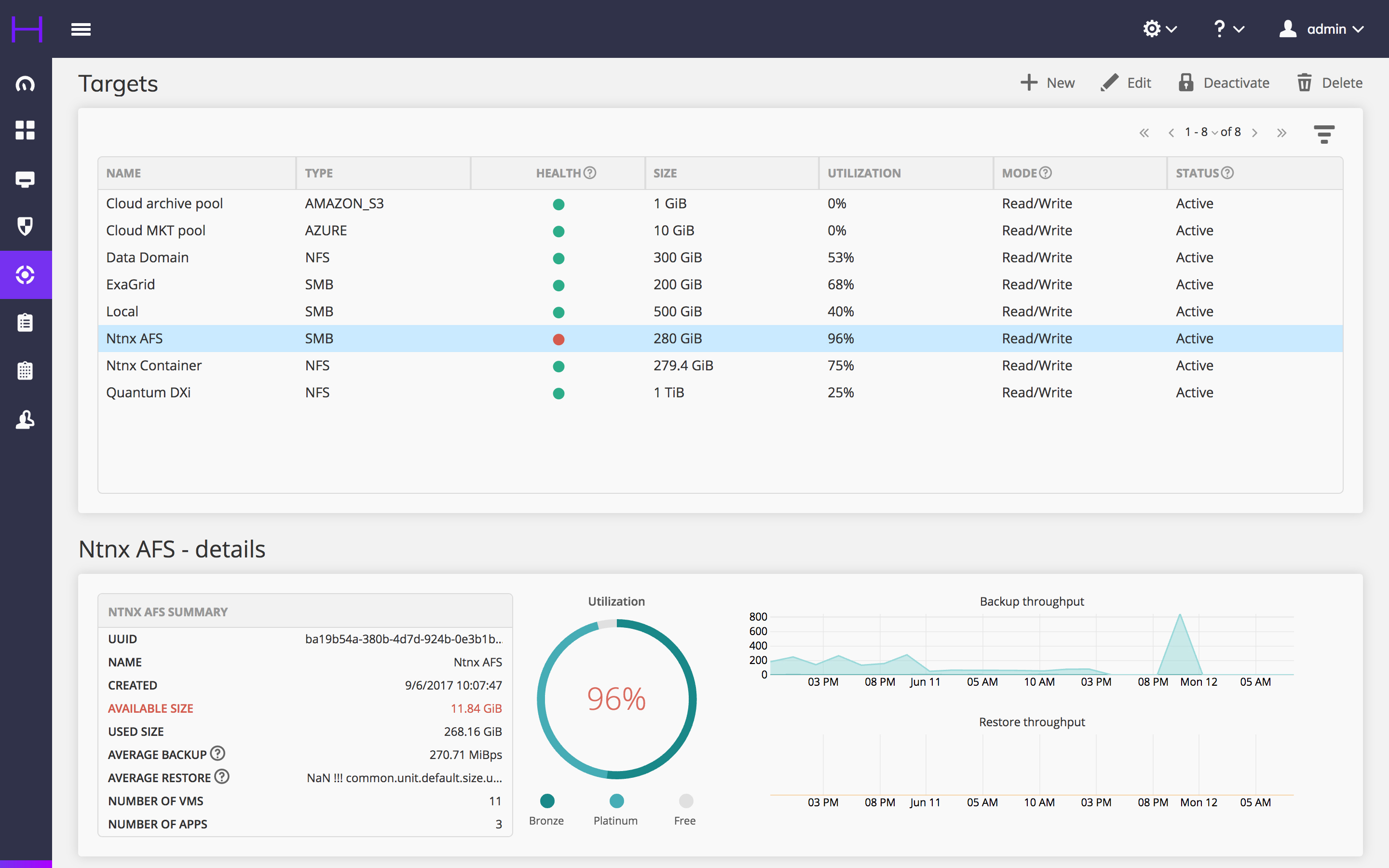The height and width of the screenshot is (868, 1389).
Task: Select the Quantum DXi row
Action: (x=149, y=393)
